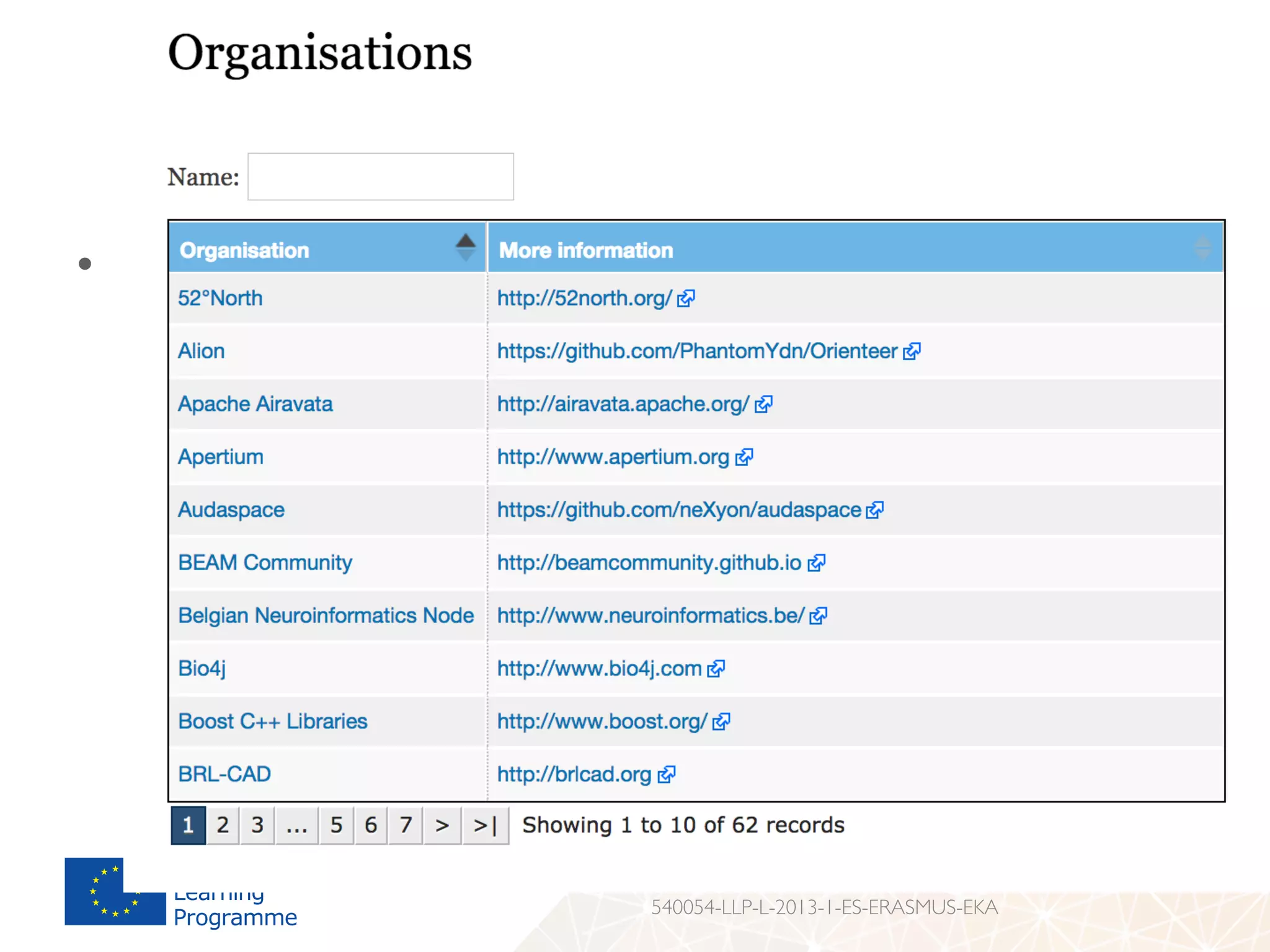Go to pagination page 2
This screenshot has height=952, width=1270.
[223, 825]
